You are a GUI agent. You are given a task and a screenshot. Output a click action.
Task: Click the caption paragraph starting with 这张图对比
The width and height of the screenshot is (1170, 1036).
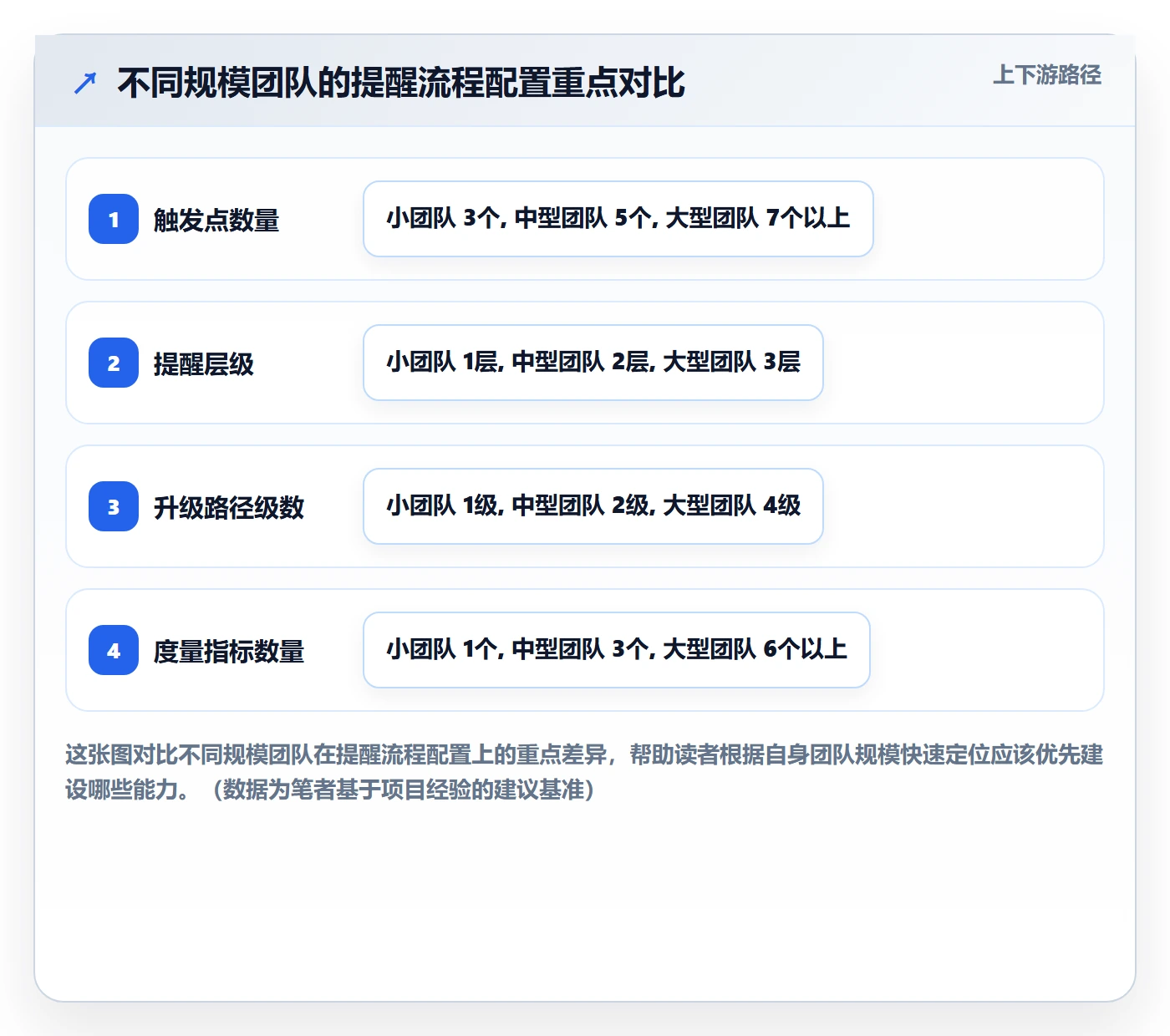(x=584, y=772)
